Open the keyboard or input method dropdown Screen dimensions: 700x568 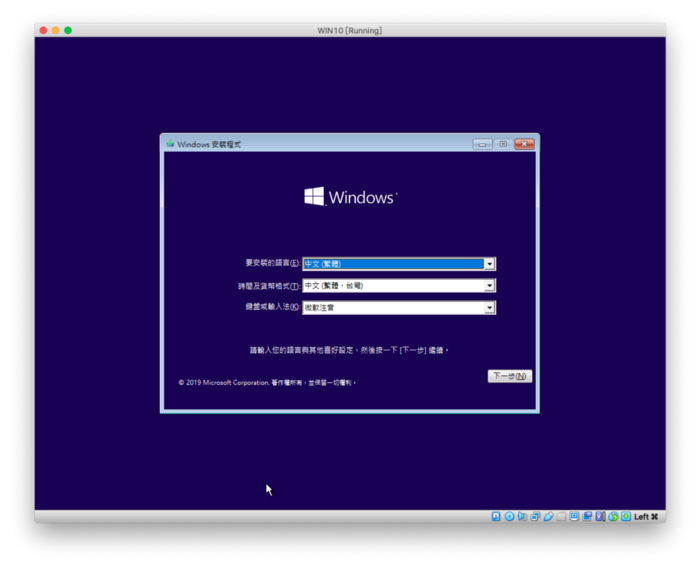point(489,308)
